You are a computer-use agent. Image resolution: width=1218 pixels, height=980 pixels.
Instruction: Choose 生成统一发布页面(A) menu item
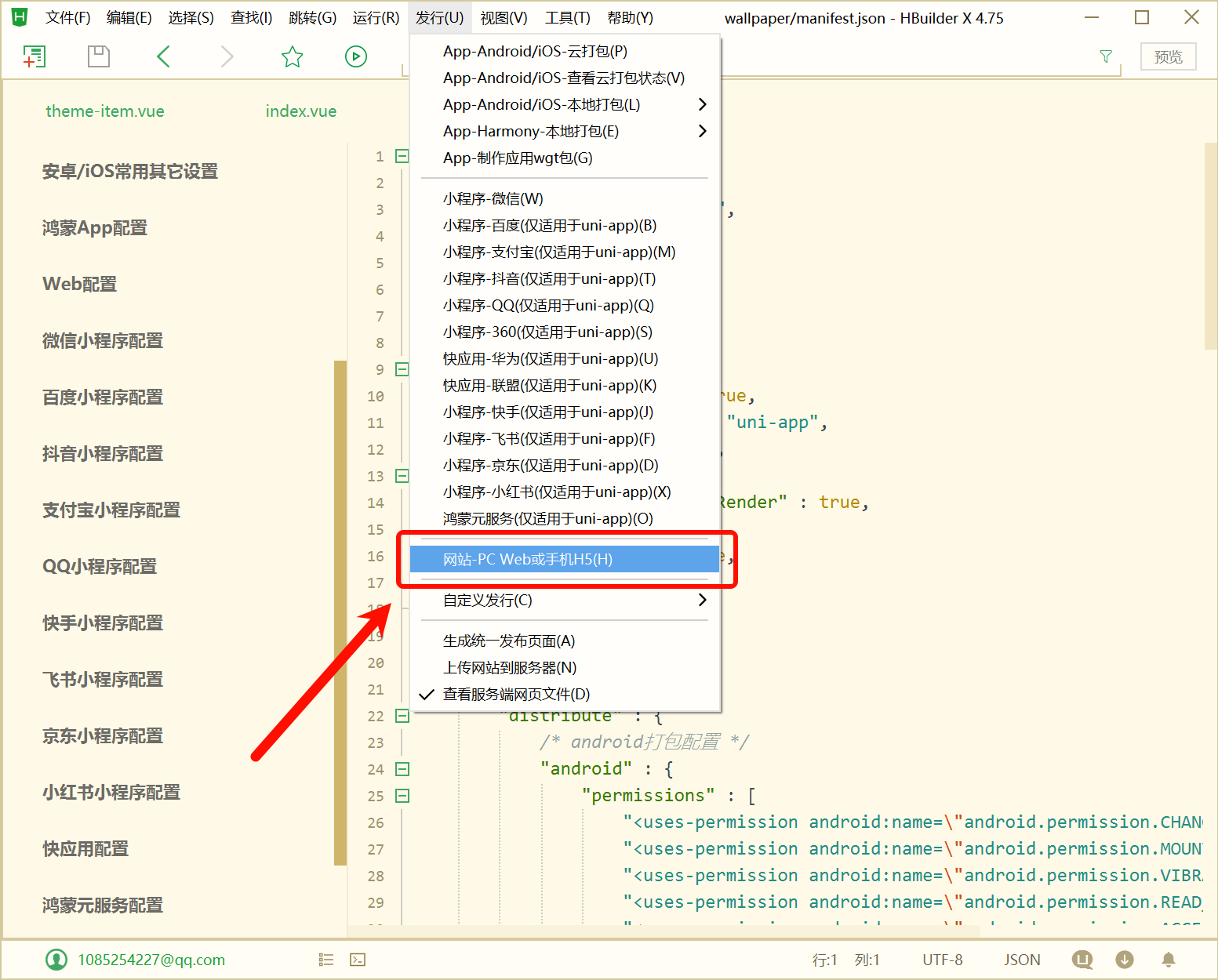pyautogui.click(x=565, y=641)
